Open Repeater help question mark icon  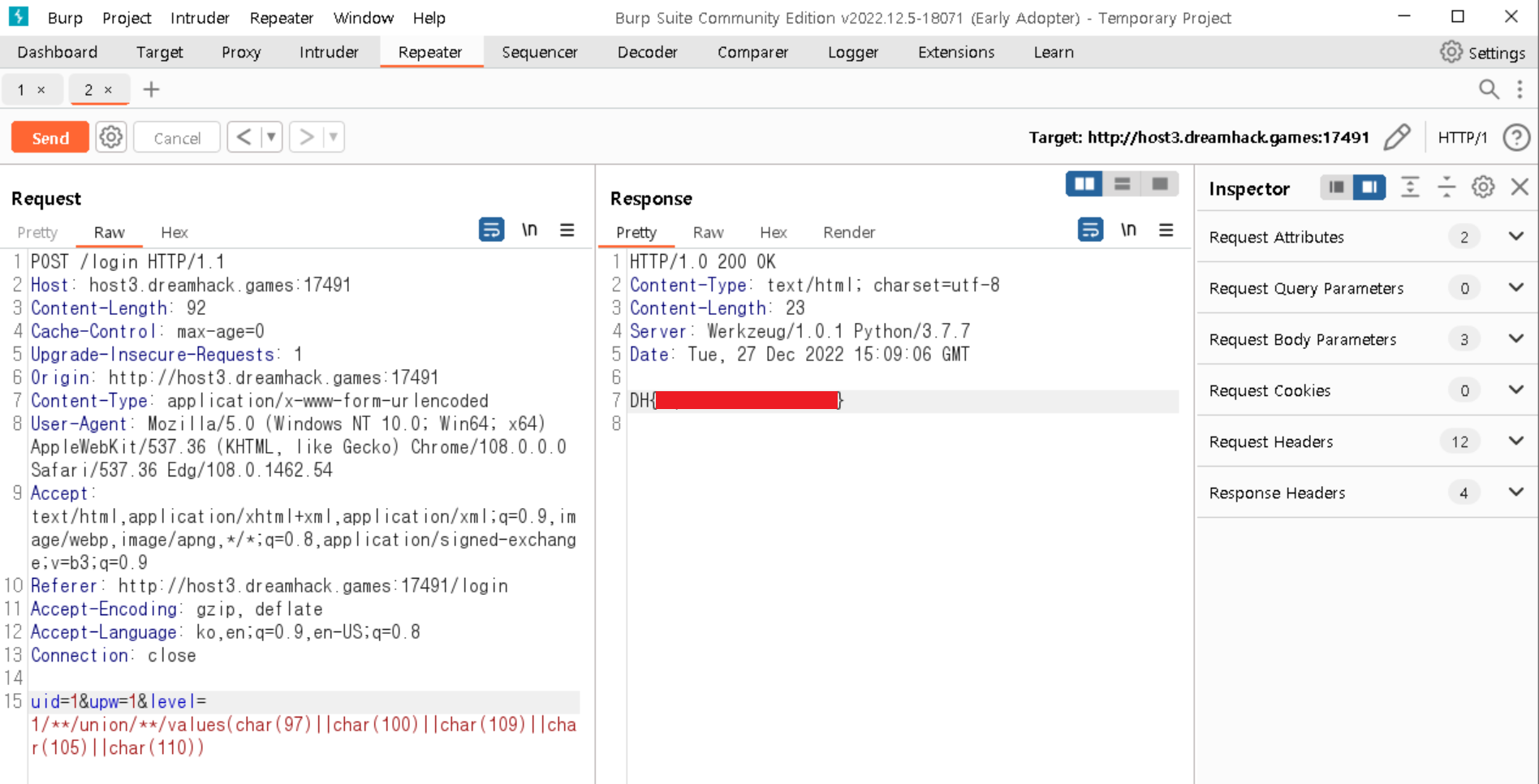1516,137
